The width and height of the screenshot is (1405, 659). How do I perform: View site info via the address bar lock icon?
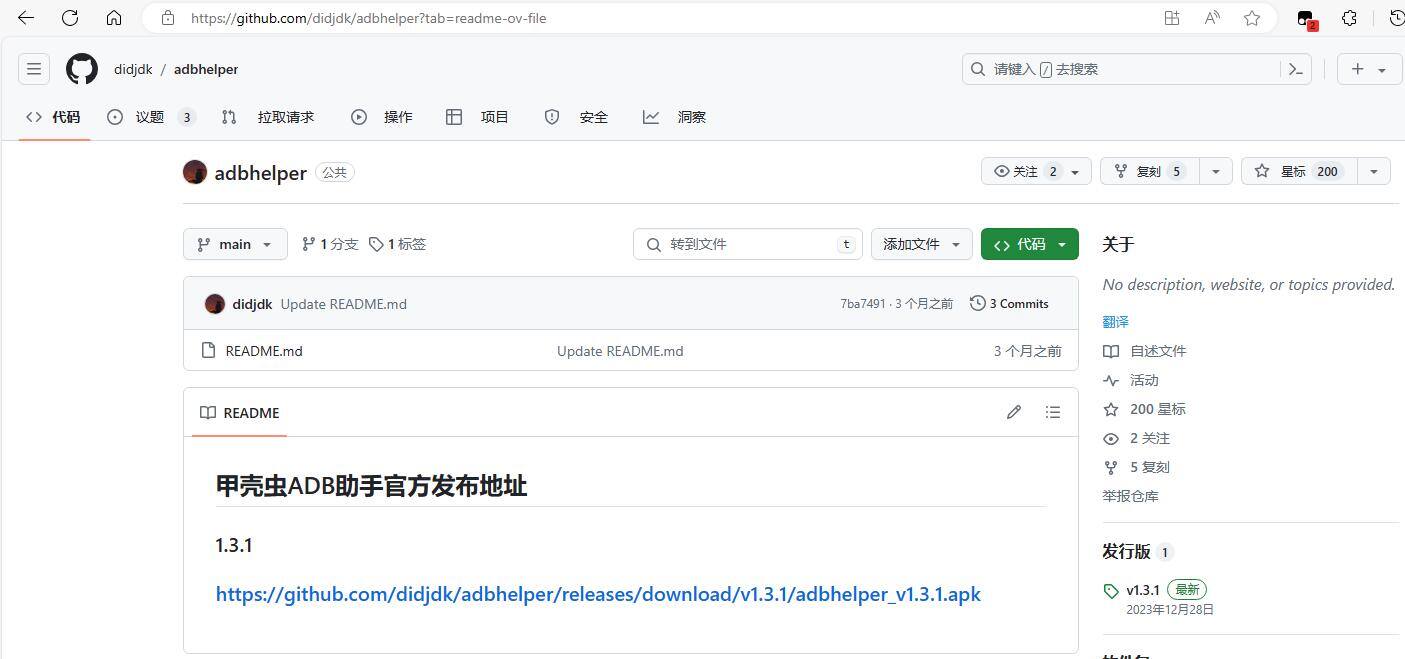pyautogui.click(x=168, y=18)
